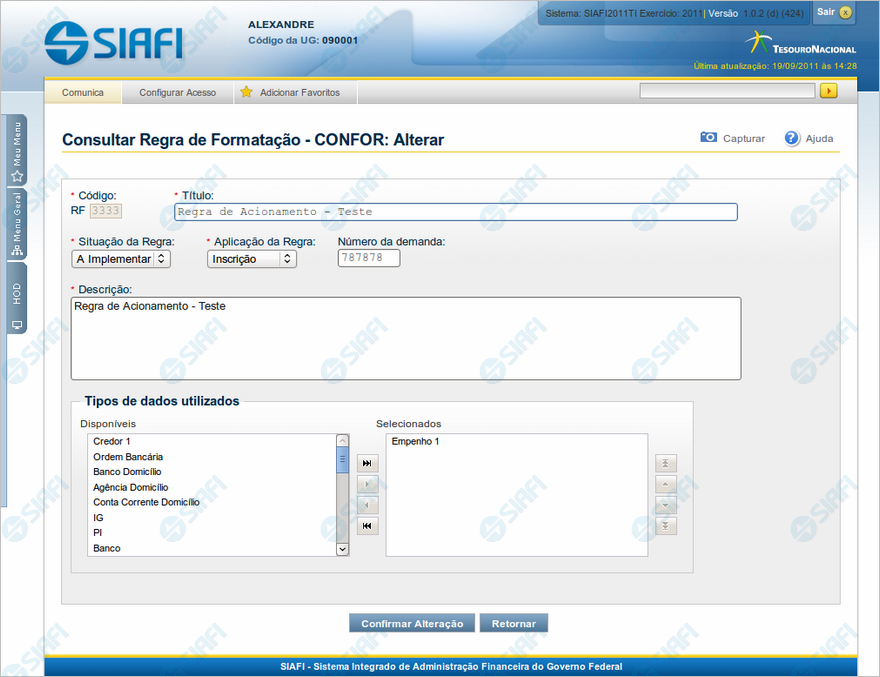Screen dimensions: 880x677
Task: Open Configurar Acesso menu item
Action: [177, 92]
